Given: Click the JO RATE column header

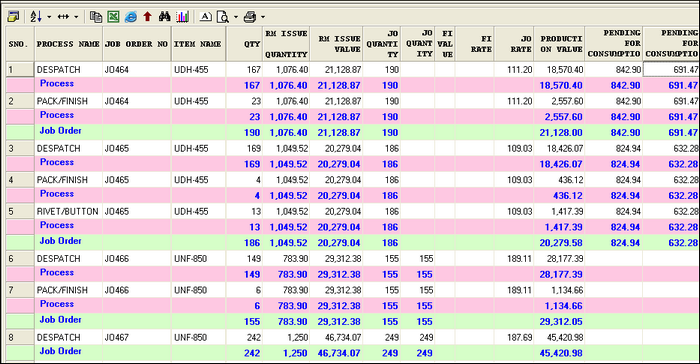Looking at the screenshot, I should click(x=514, y=44).
